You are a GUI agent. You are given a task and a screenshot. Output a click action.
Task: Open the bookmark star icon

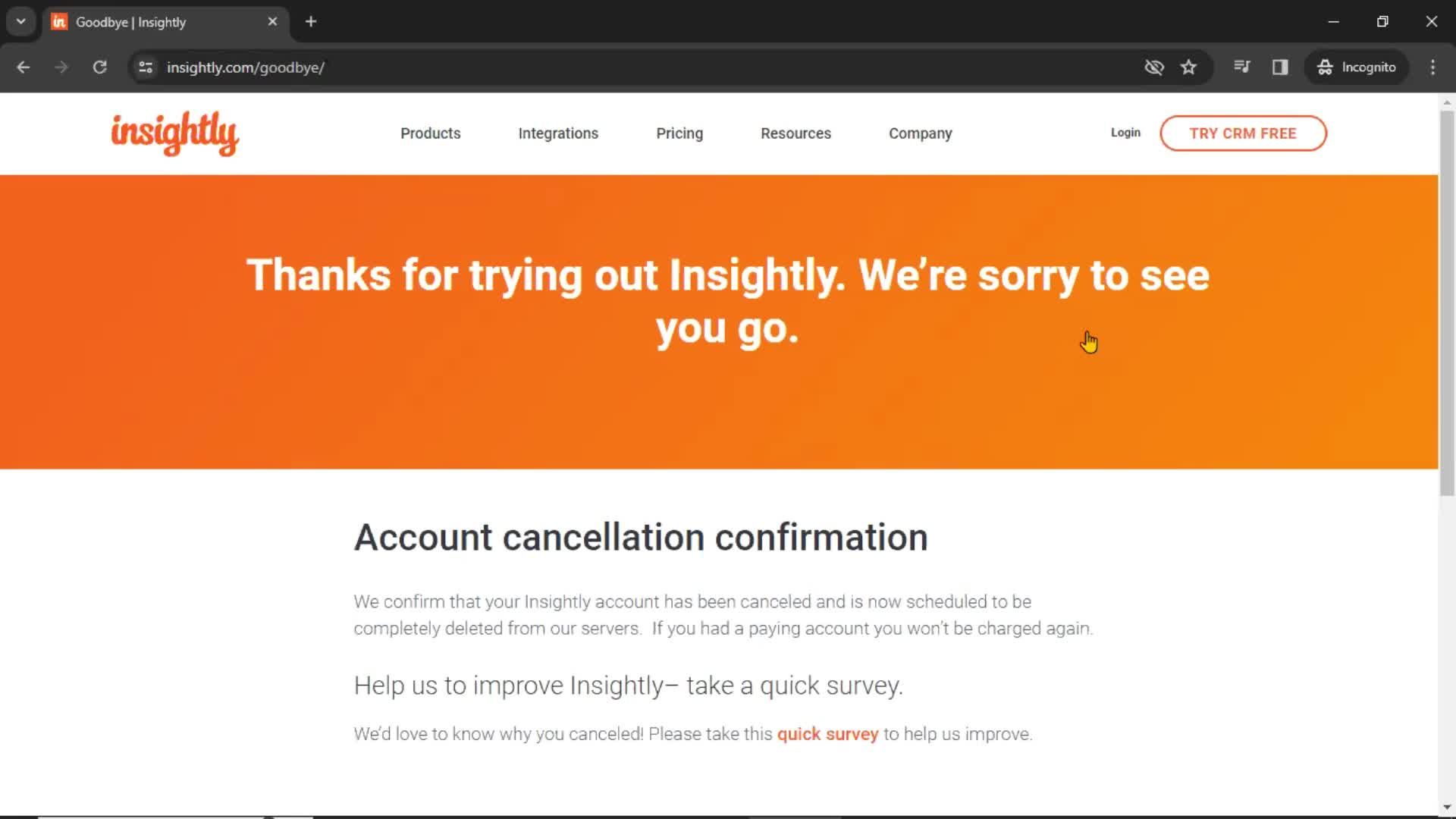(1188, 67)
